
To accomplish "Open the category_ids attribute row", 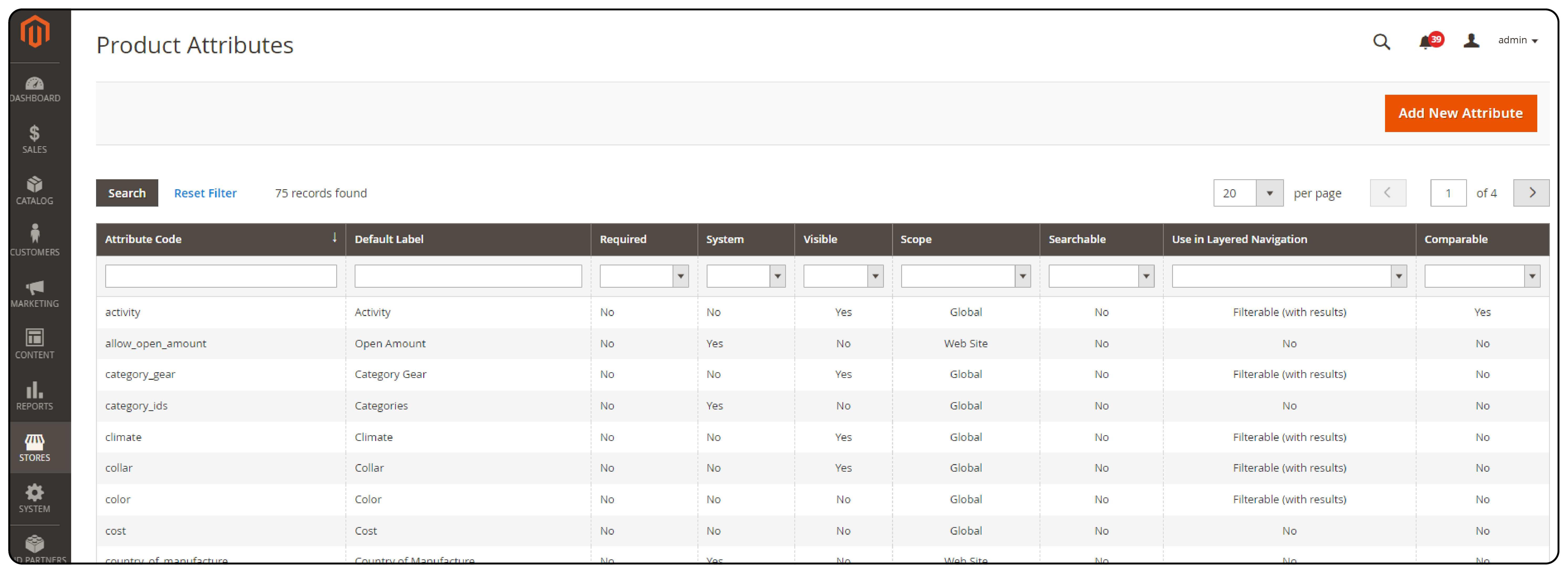I will click(x=822, y=406).
